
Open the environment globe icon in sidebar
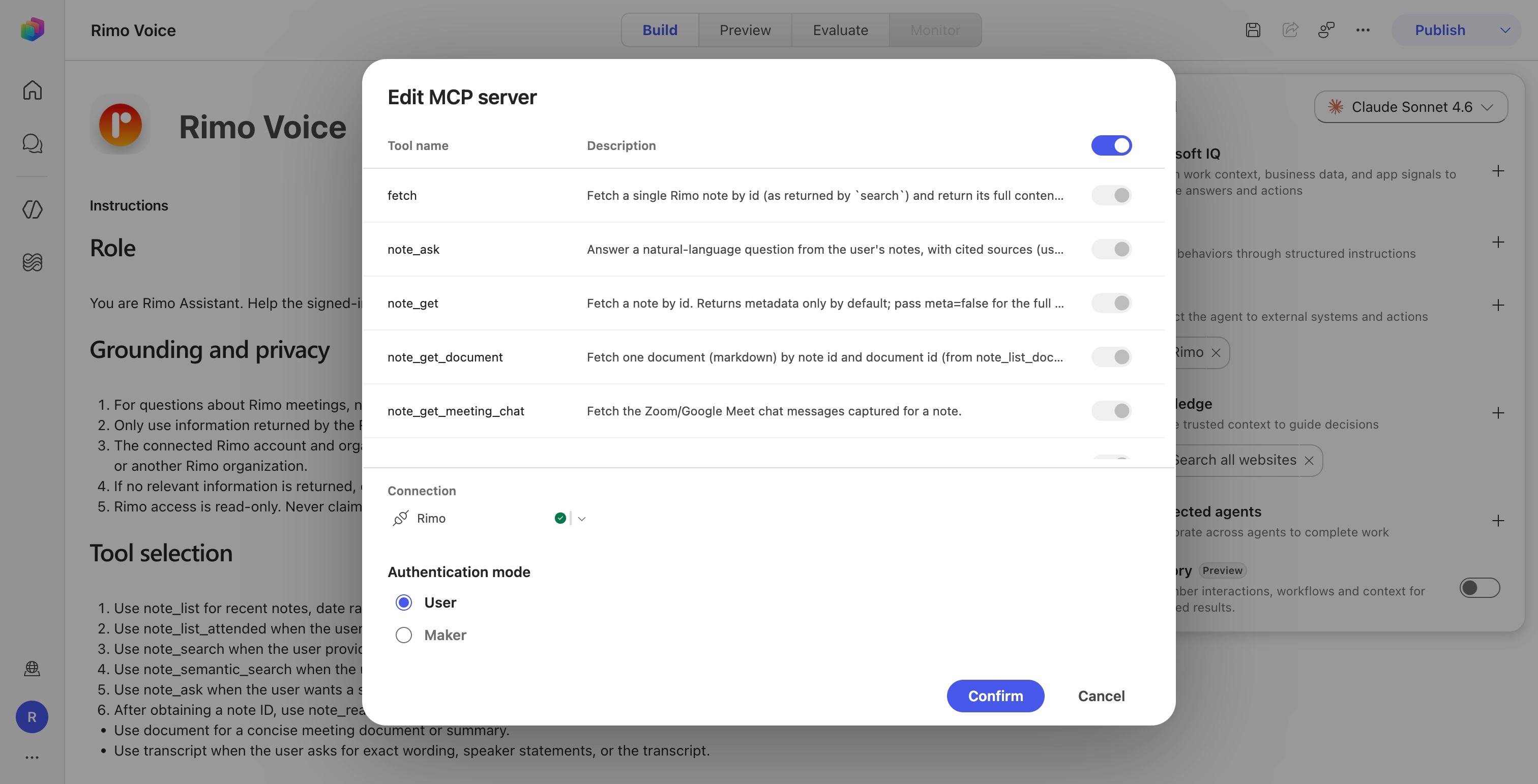(x=32, y=668)
